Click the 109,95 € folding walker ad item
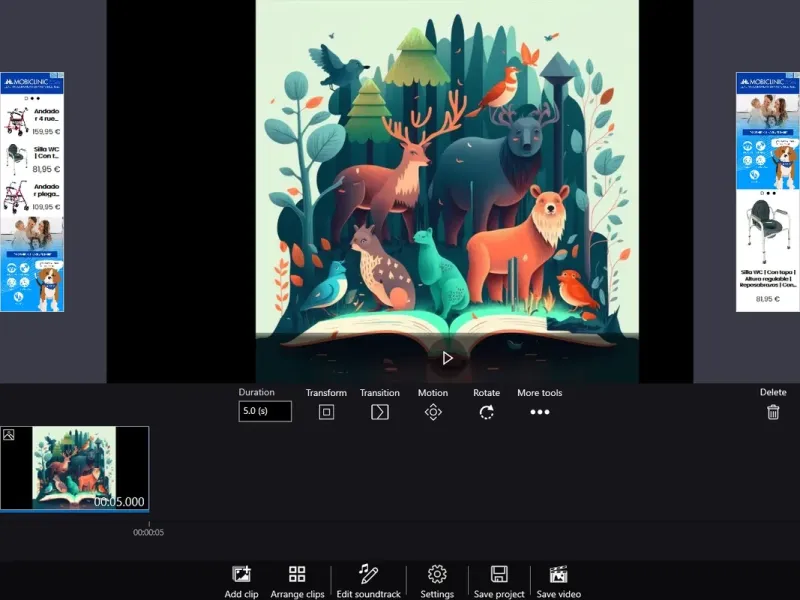The height and width of the screenshot is (600, 800). (32, 196)
